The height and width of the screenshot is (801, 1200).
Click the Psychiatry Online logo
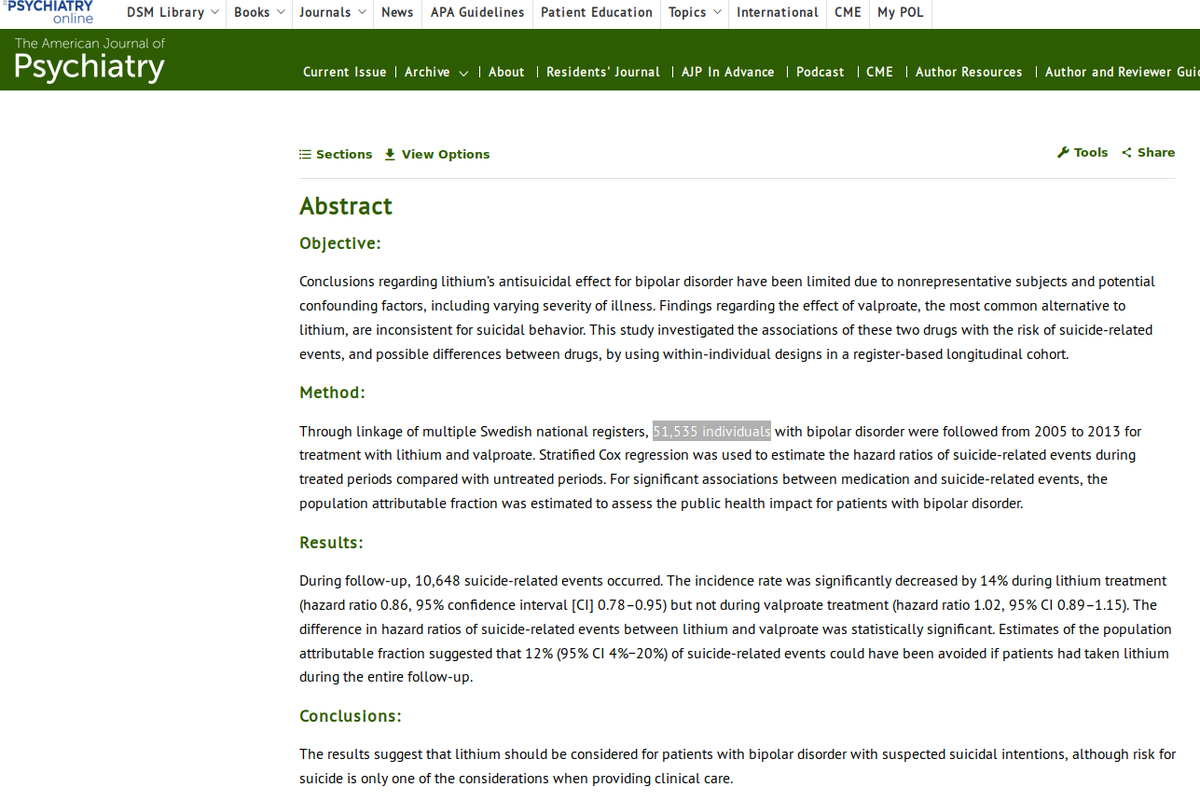point(50,12)
